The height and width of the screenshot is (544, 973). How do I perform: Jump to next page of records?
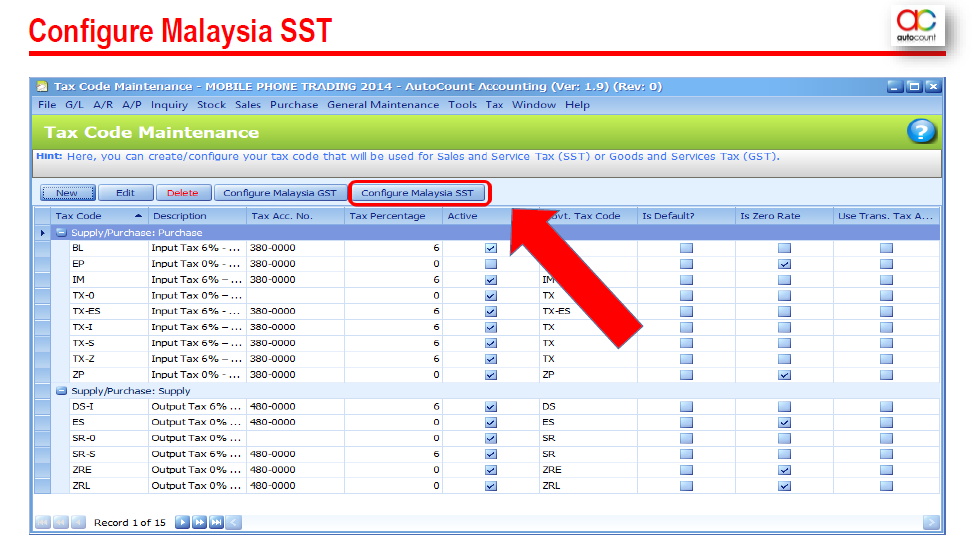(199, 522)
